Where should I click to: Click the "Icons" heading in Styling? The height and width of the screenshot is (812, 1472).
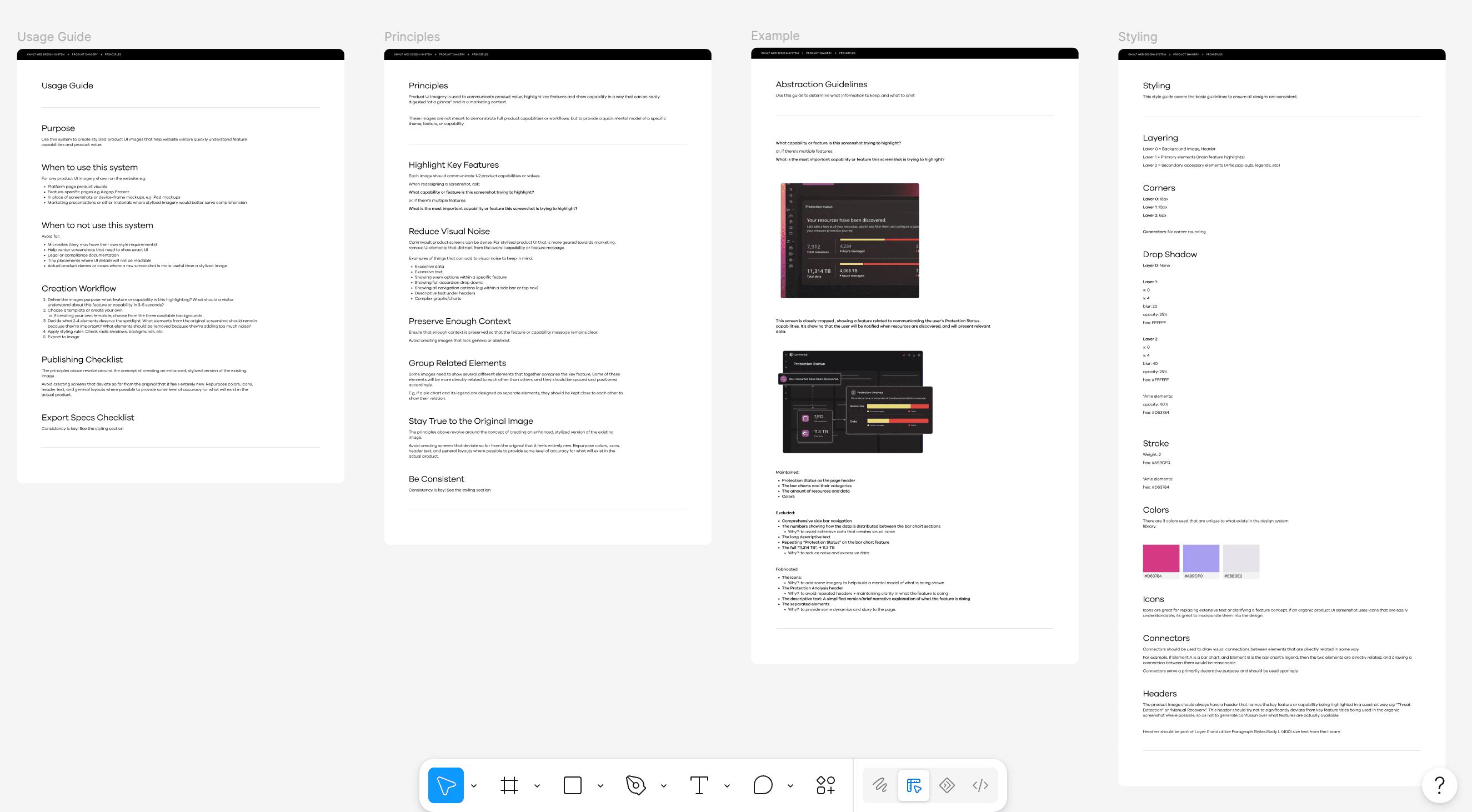[1153, 599]
